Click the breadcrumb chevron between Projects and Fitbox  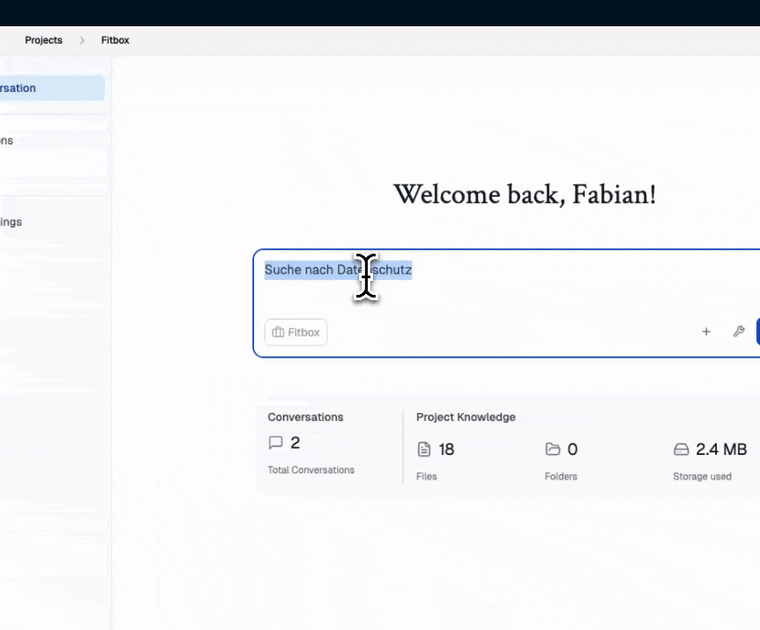point(82,40)
